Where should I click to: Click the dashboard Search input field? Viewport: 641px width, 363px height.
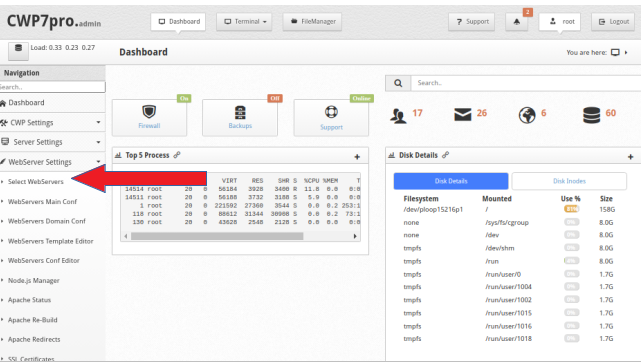(526, 83)
